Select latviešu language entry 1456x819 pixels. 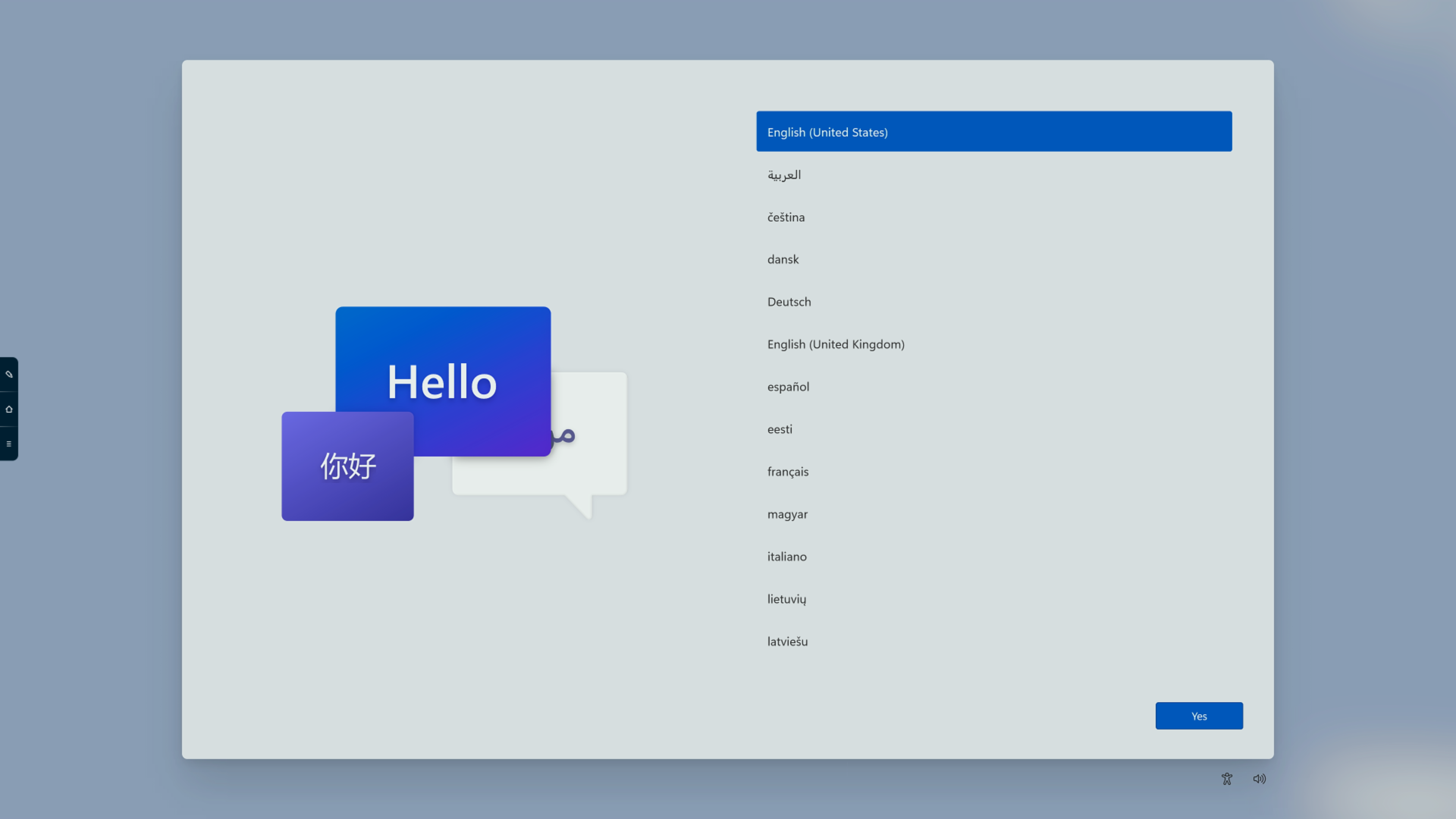[x=788, y=642]
